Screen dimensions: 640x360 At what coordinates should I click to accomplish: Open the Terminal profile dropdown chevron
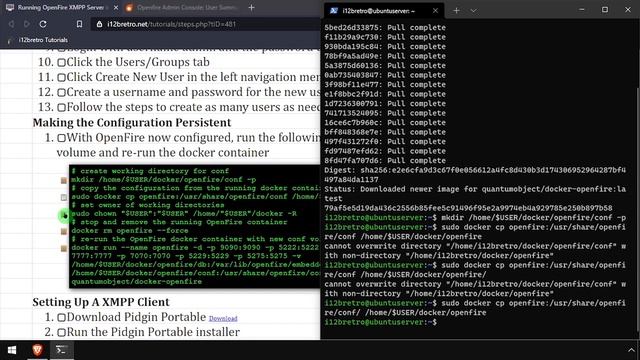(x=473, y=11)
